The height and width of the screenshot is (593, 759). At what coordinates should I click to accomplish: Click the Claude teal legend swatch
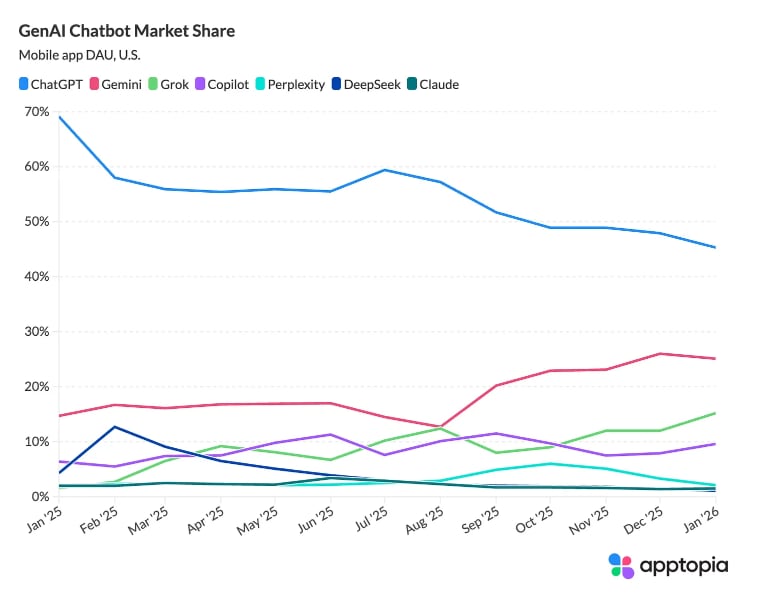click(x=410, y=84)
